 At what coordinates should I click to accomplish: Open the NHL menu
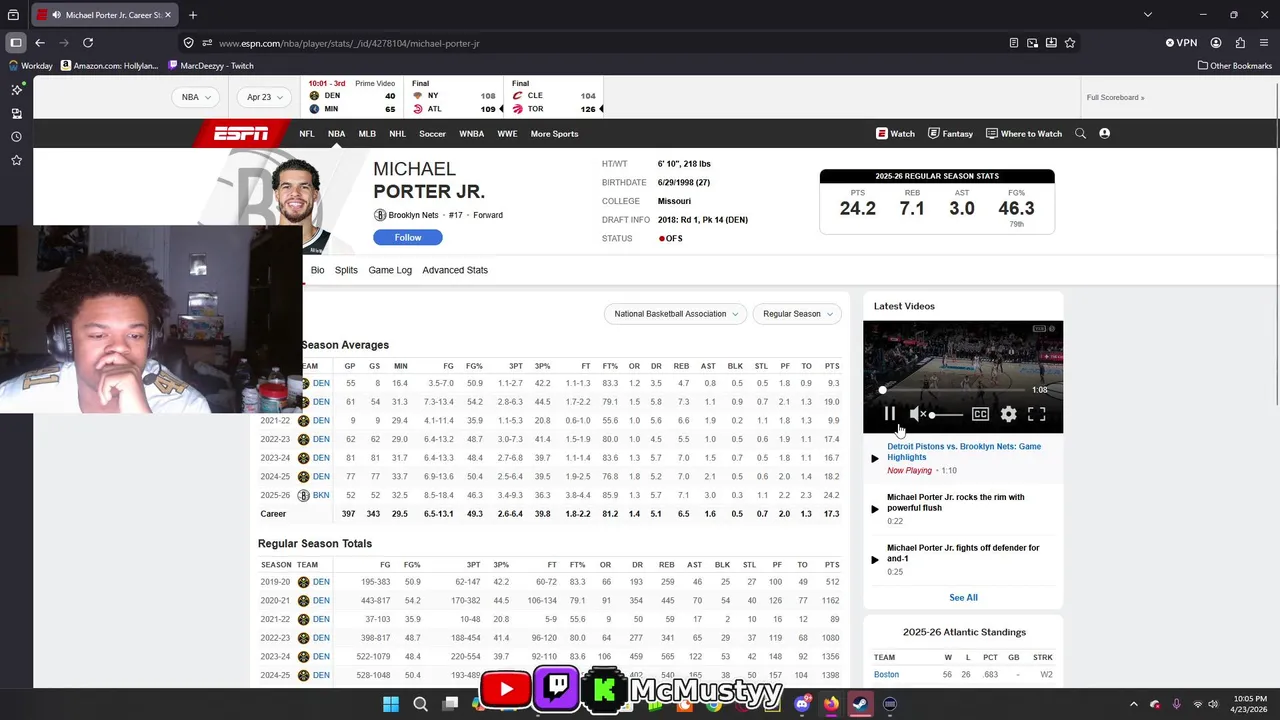pyautogui.click(x=397, y=133)
